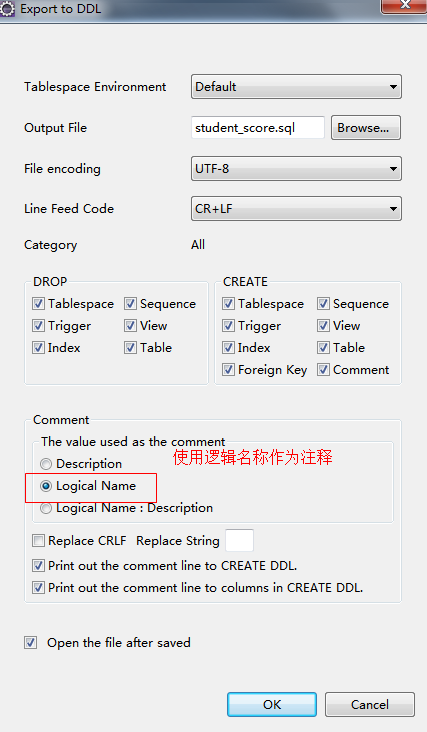Disable DROP Sequence option
427x732 pixels.
pyautogui.click(x=130, y=304)
